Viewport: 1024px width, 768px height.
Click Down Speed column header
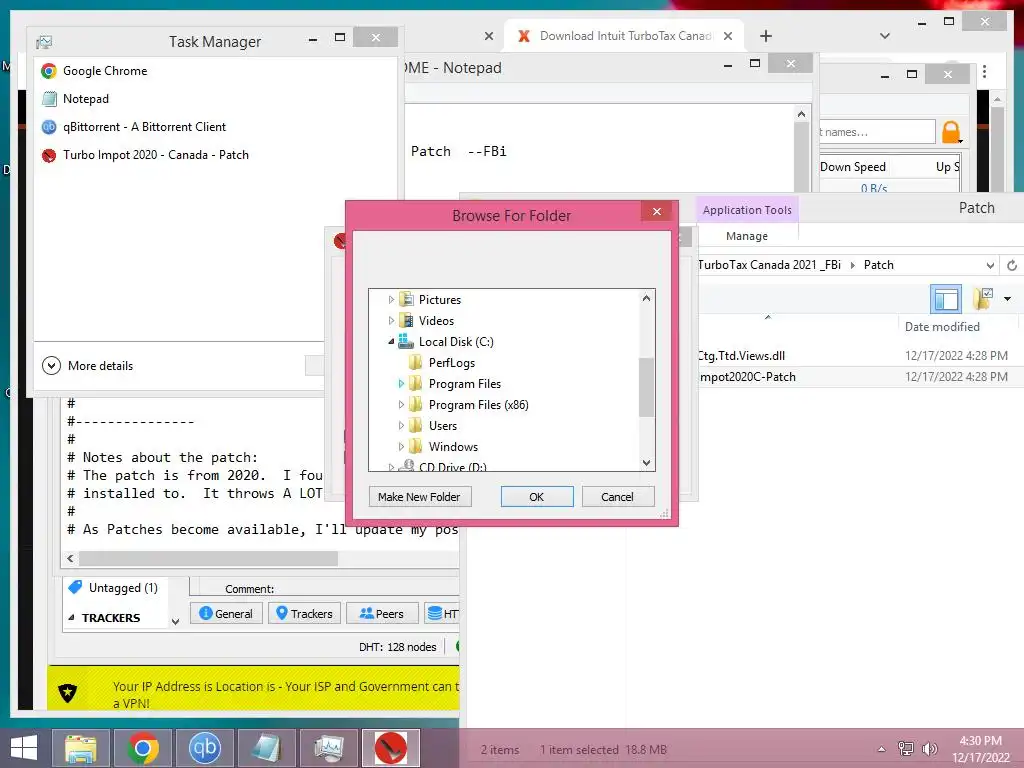(x=853, y=167)
